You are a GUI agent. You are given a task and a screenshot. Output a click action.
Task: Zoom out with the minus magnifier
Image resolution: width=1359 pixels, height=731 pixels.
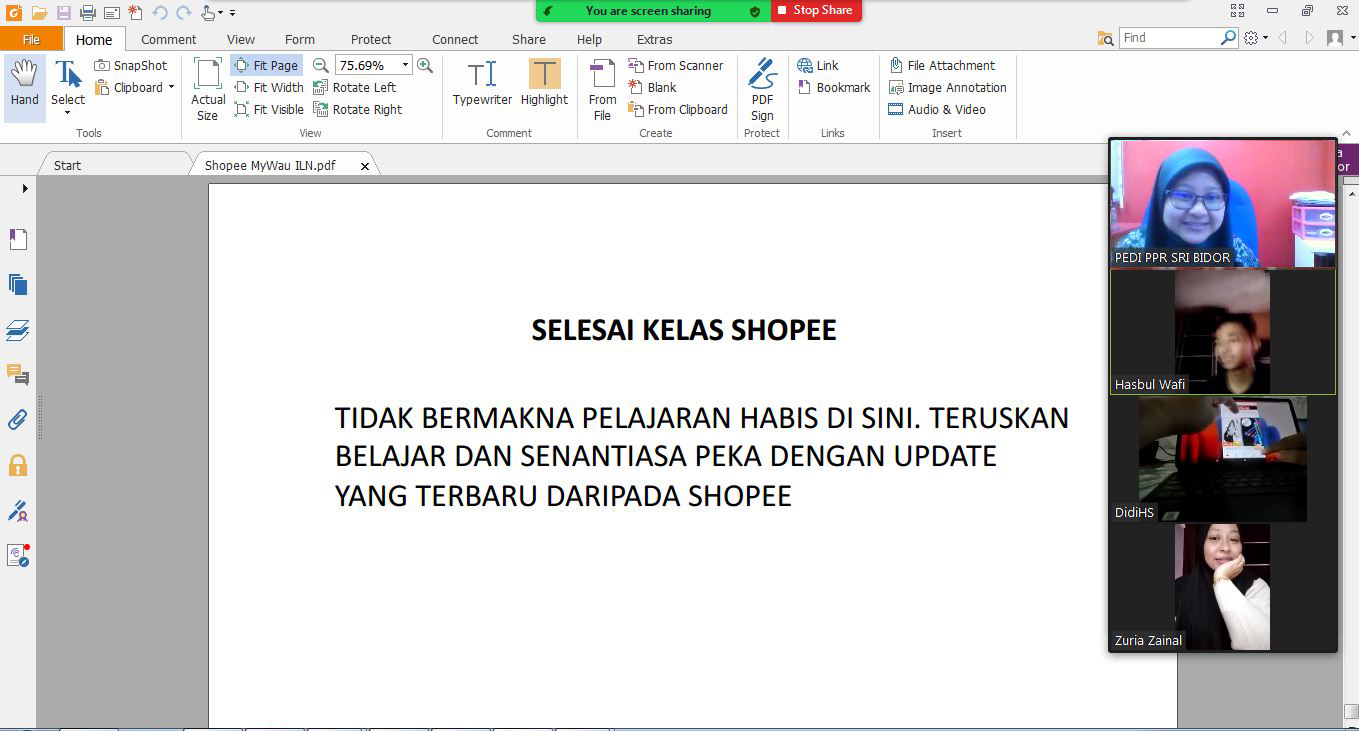pos(320,65)
